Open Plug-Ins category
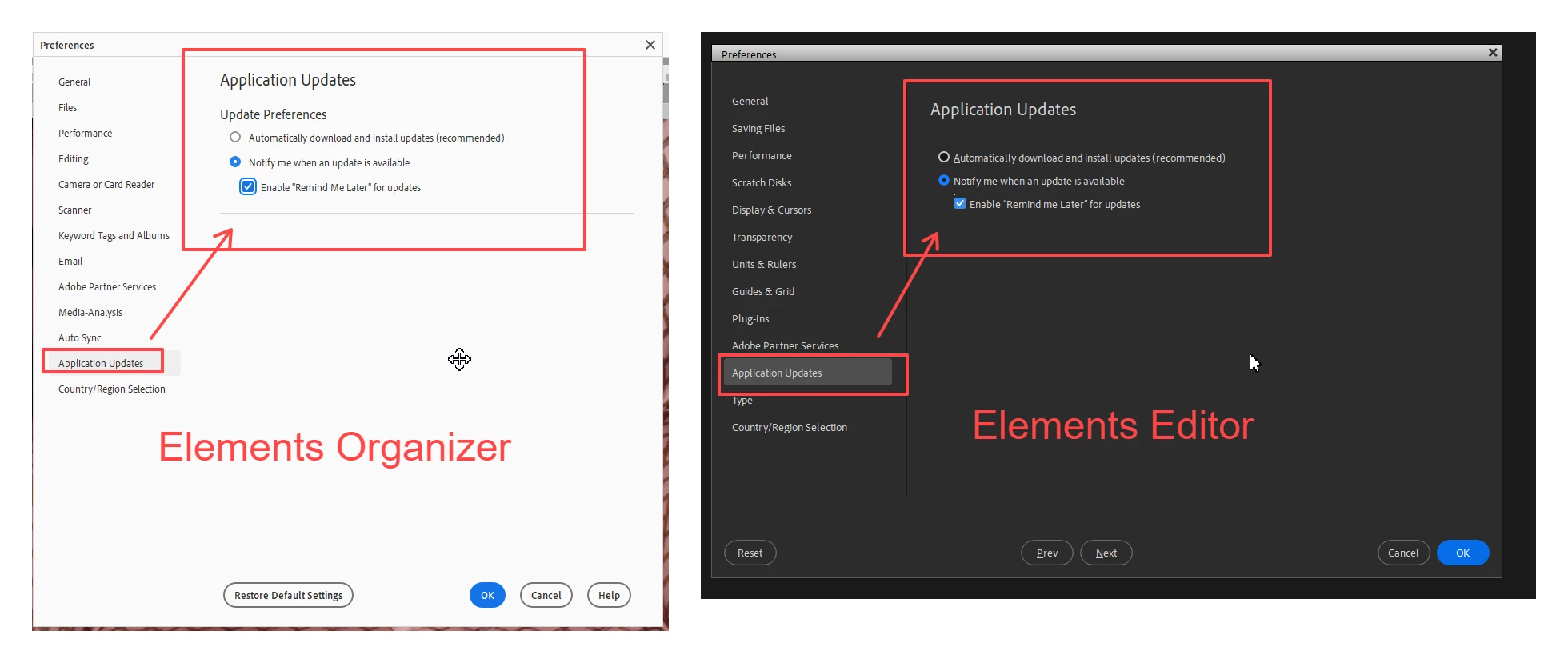 click(x=750, y=318)
